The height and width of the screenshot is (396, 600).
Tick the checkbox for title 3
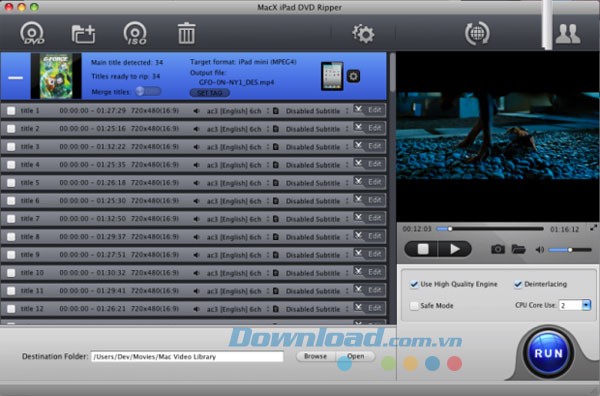pos(11,147)
